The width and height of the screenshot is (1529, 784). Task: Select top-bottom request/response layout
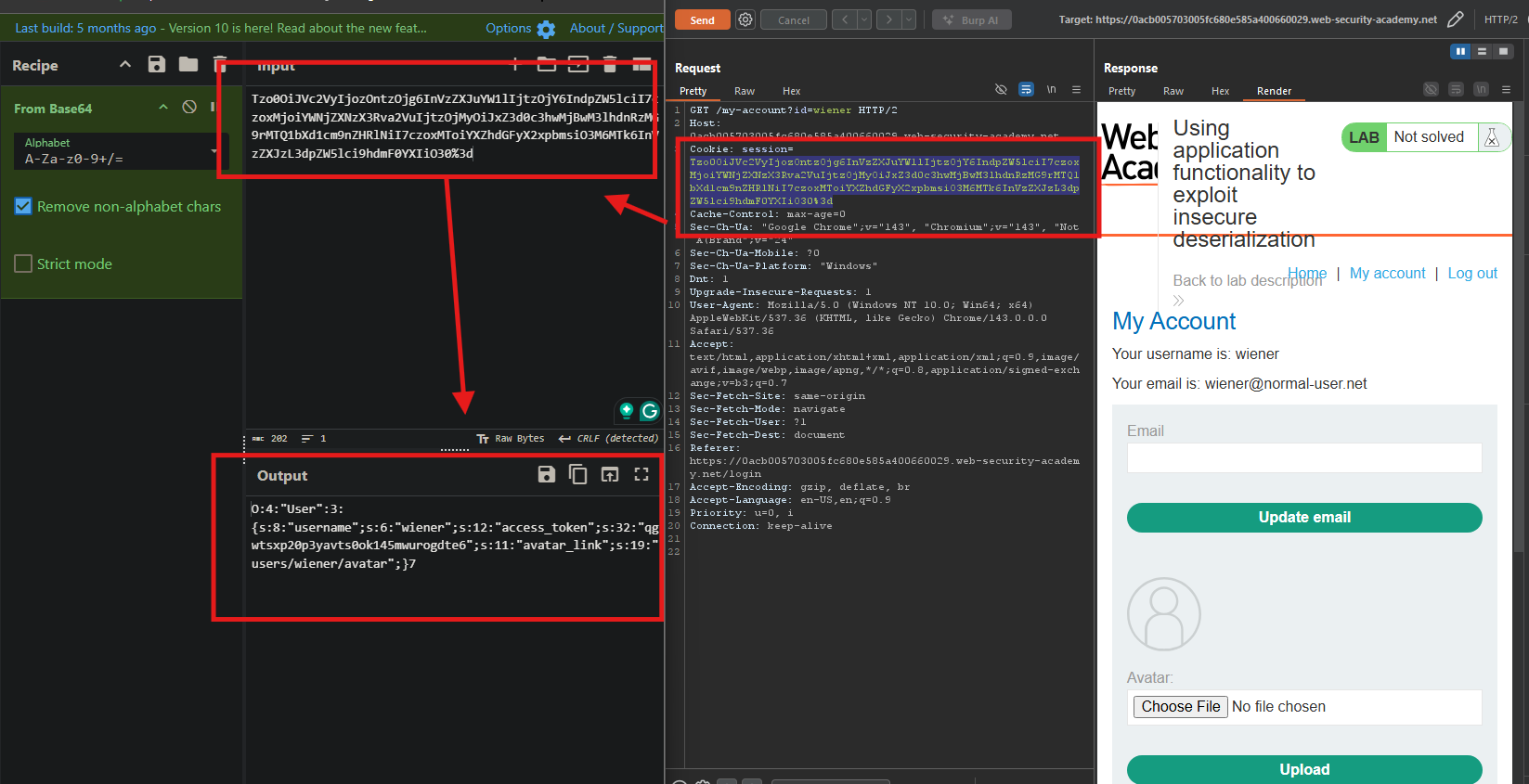[1482, 51]
